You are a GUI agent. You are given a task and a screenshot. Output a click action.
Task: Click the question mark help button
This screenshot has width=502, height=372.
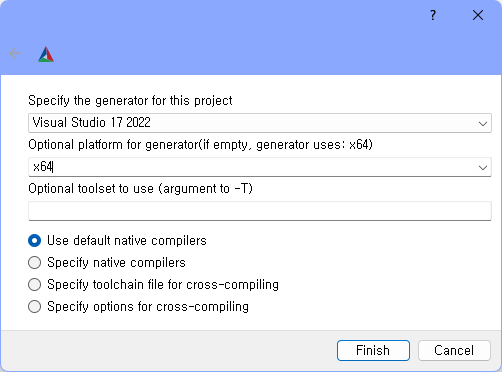point(433,15)
